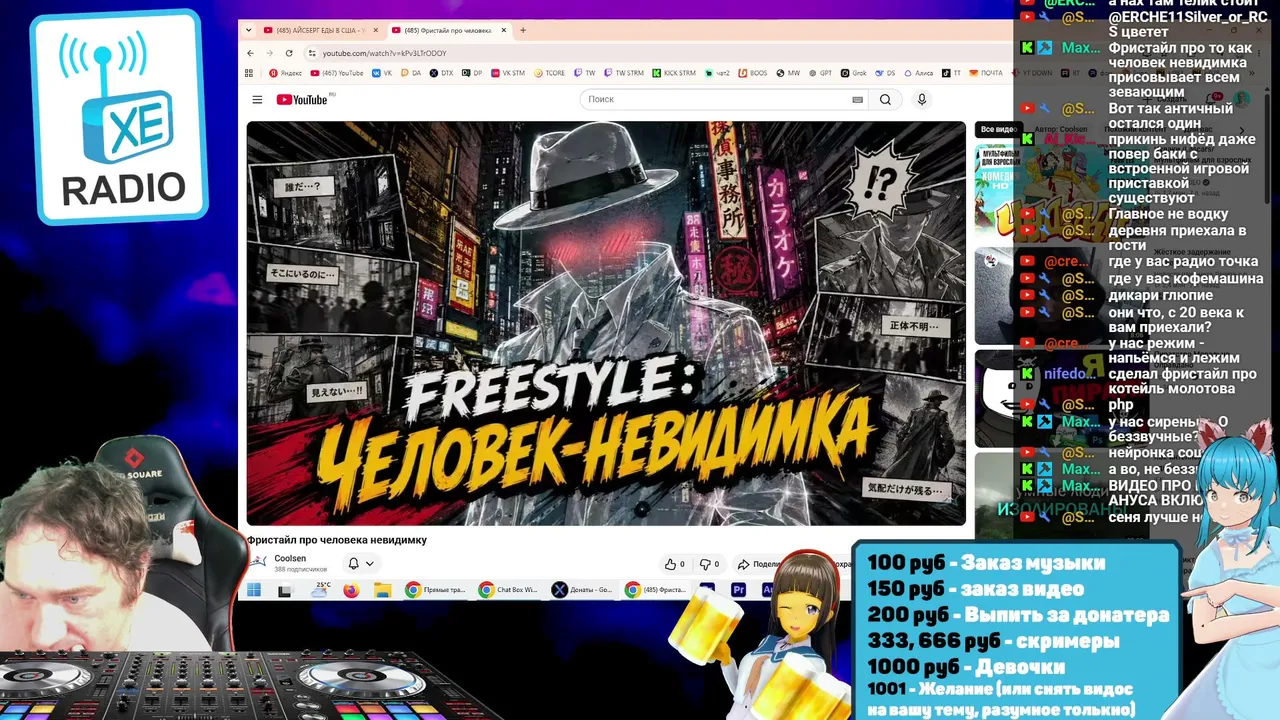1280x720 pixels.
Task: Open the BOOS bookmark
Action: click(x=753, y=73)
